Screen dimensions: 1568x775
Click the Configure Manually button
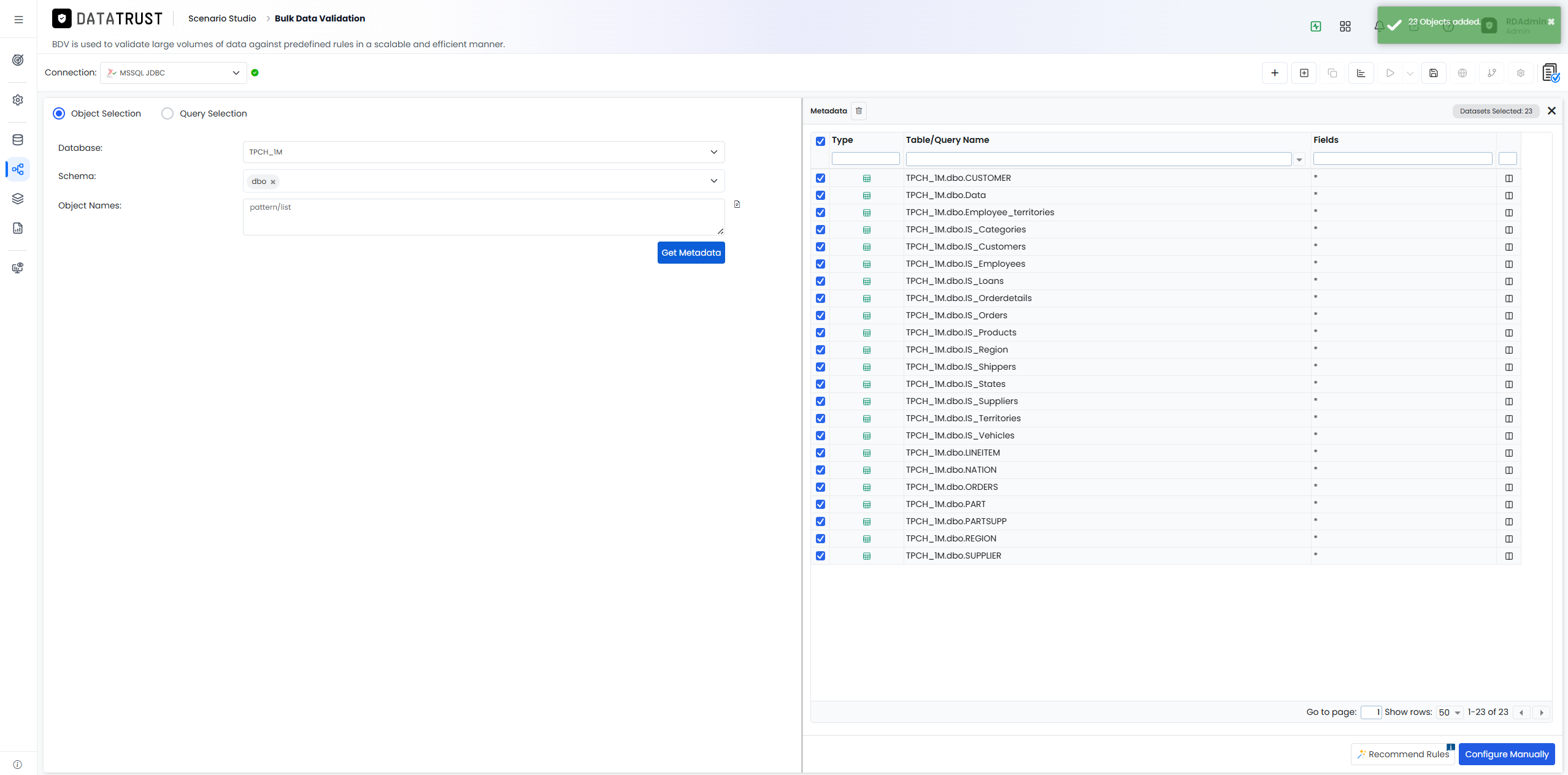(x=1507, y=754)
